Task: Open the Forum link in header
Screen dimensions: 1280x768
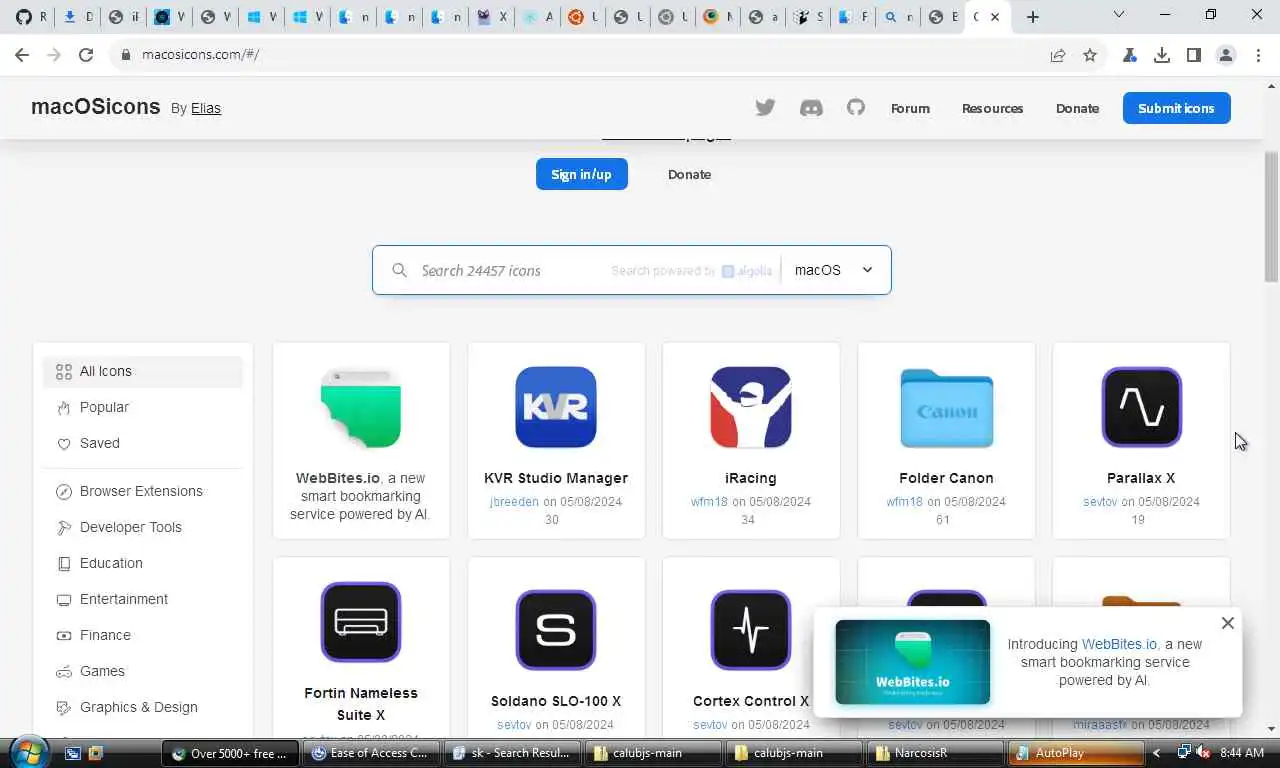Action: coord(910,108)
